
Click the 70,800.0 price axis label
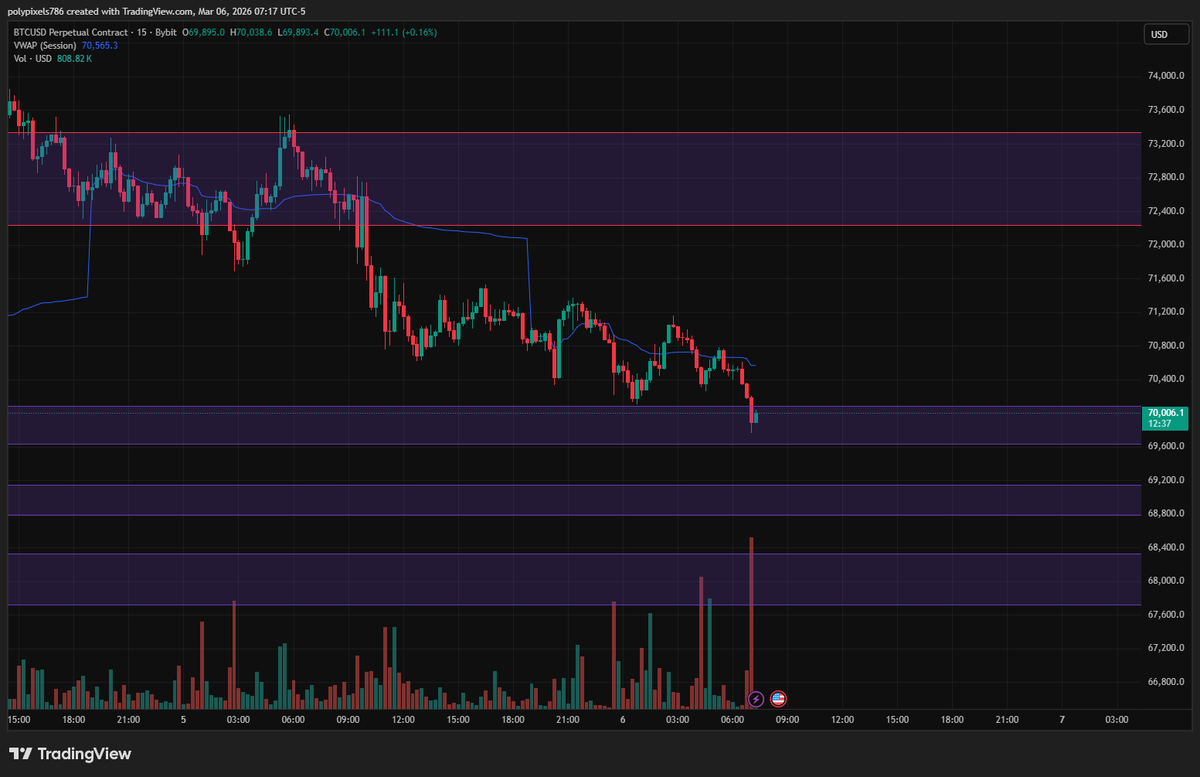pyautogui.click(x=1167, y=345)
